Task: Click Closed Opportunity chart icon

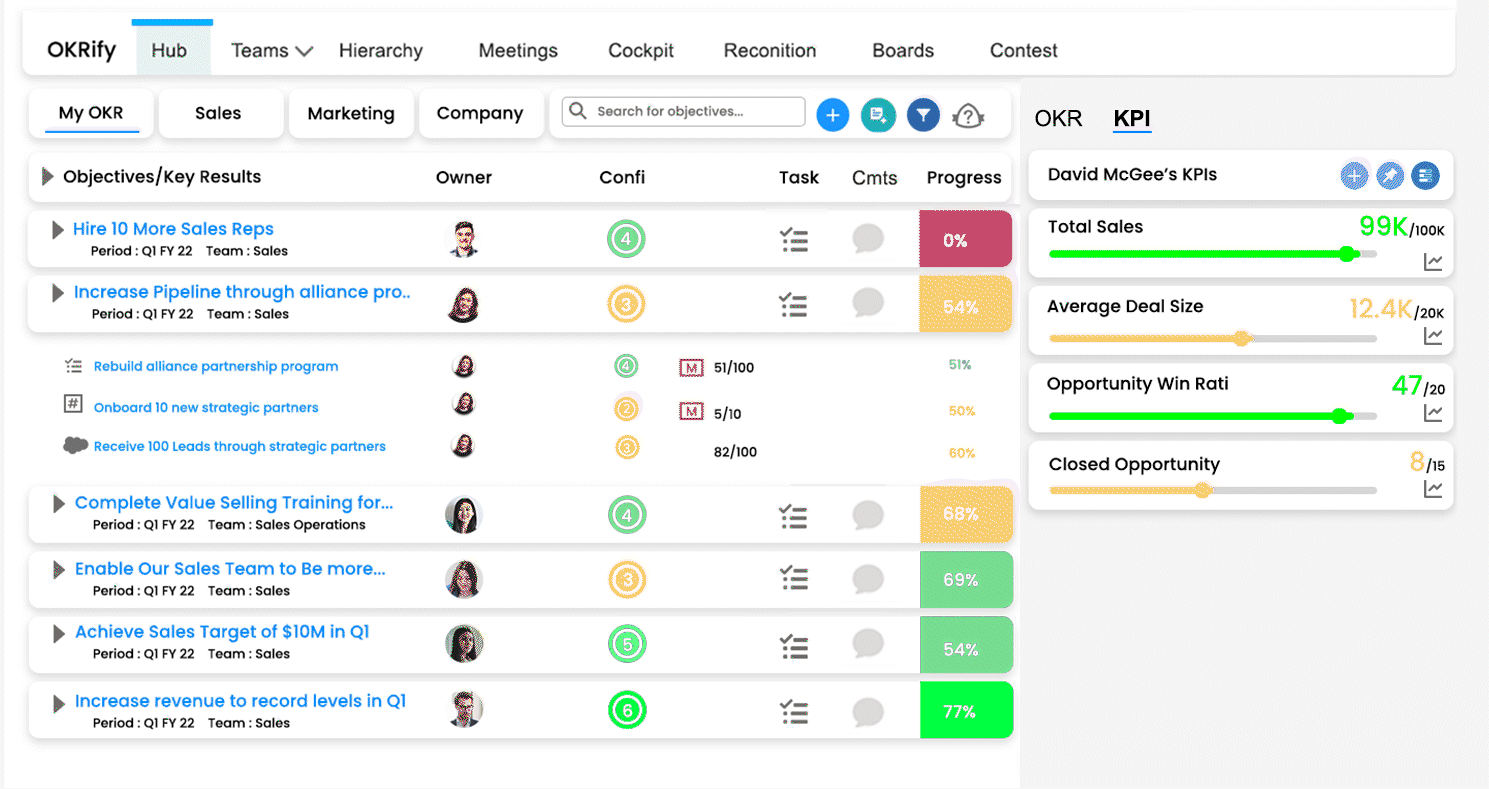Action: (x=1433, y=489)
